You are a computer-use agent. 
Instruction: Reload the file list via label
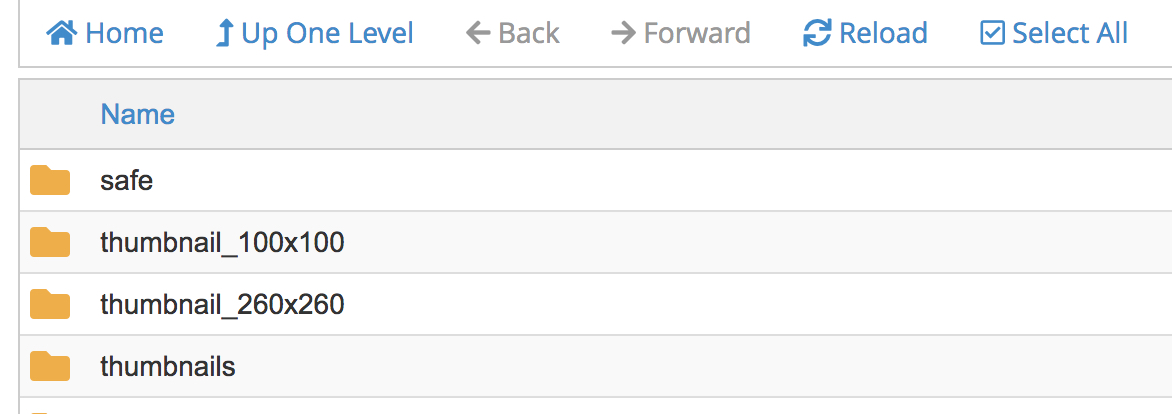883,34
